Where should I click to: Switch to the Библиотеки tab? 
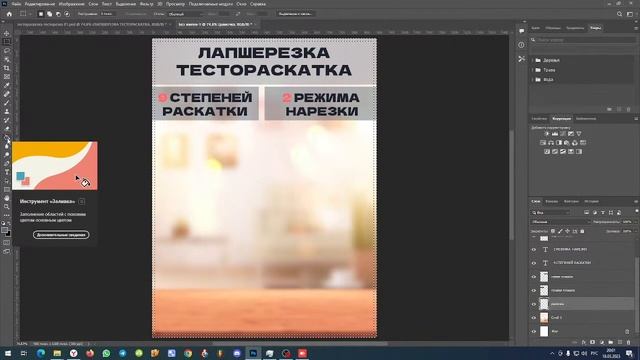(586, 119)
